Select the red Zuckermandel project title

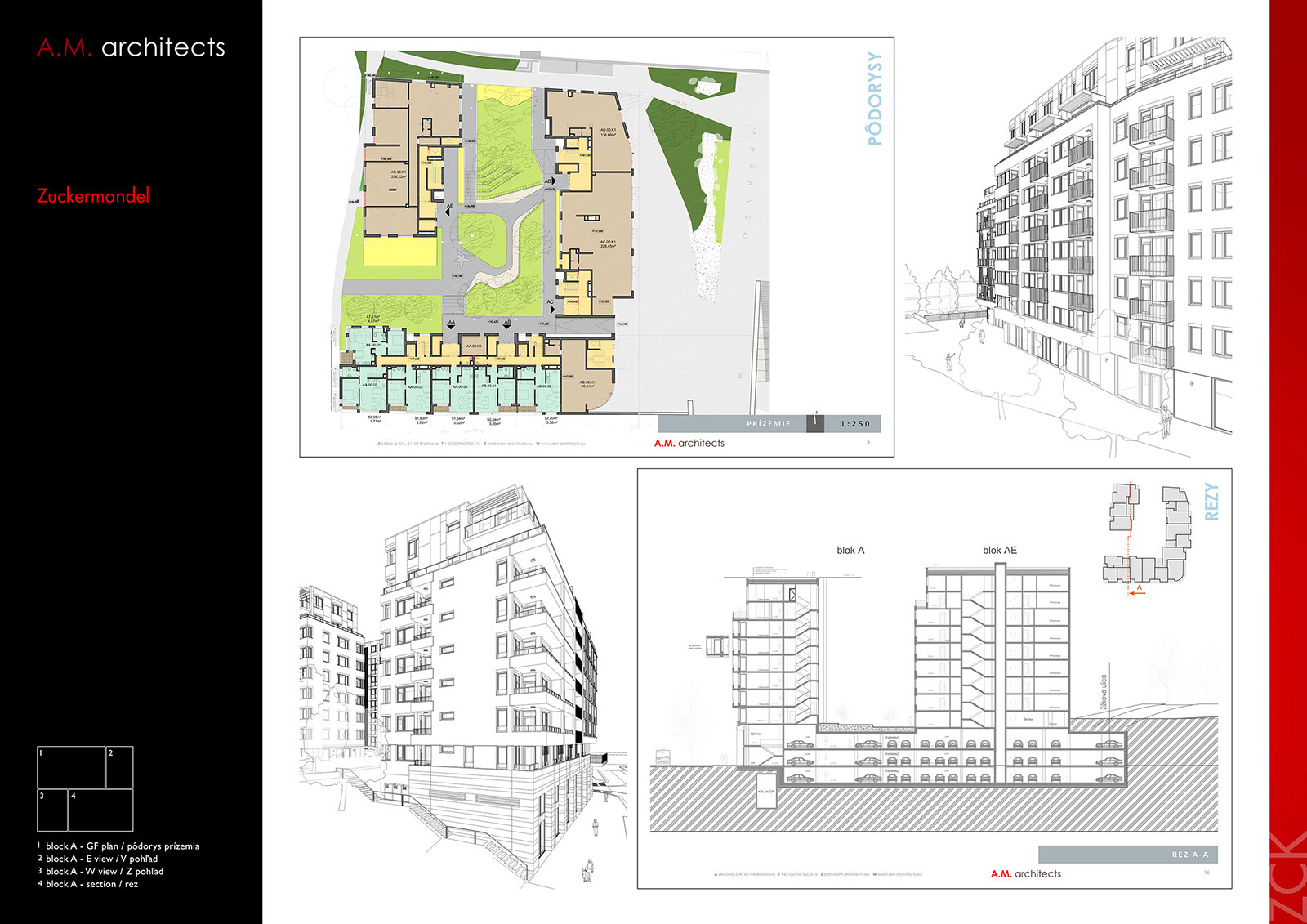click(93, 196)
